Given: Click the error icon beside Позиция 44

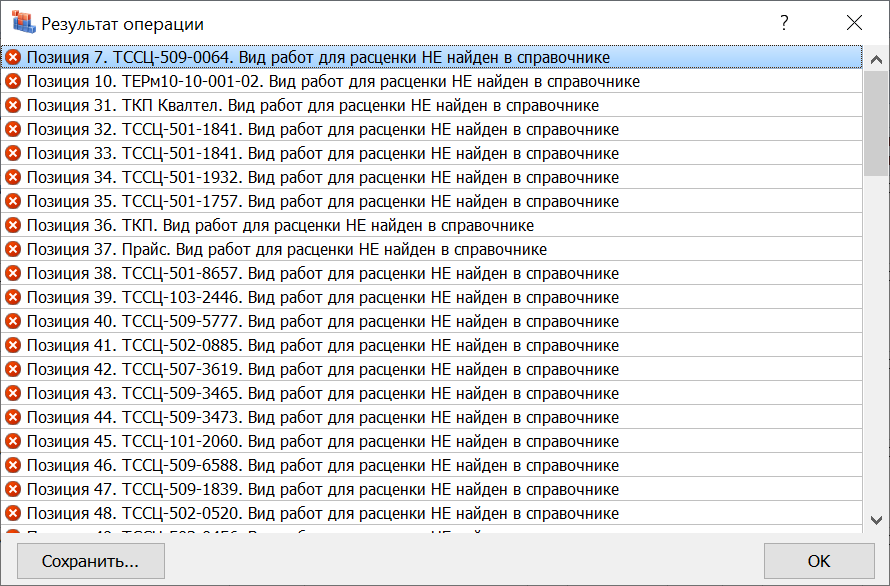Looking at the screenshot, I should (x=13, y=417).
